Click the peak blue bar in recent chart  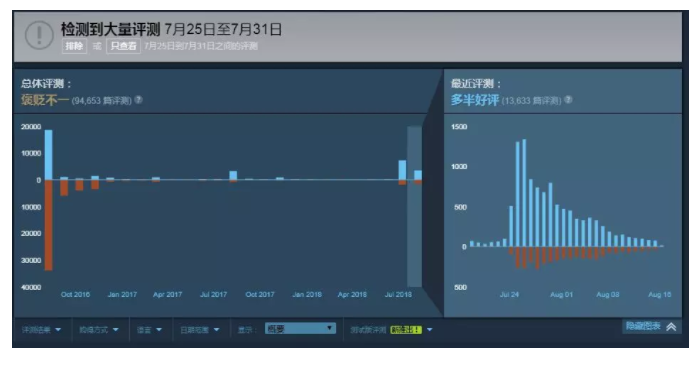coord(524,193)
